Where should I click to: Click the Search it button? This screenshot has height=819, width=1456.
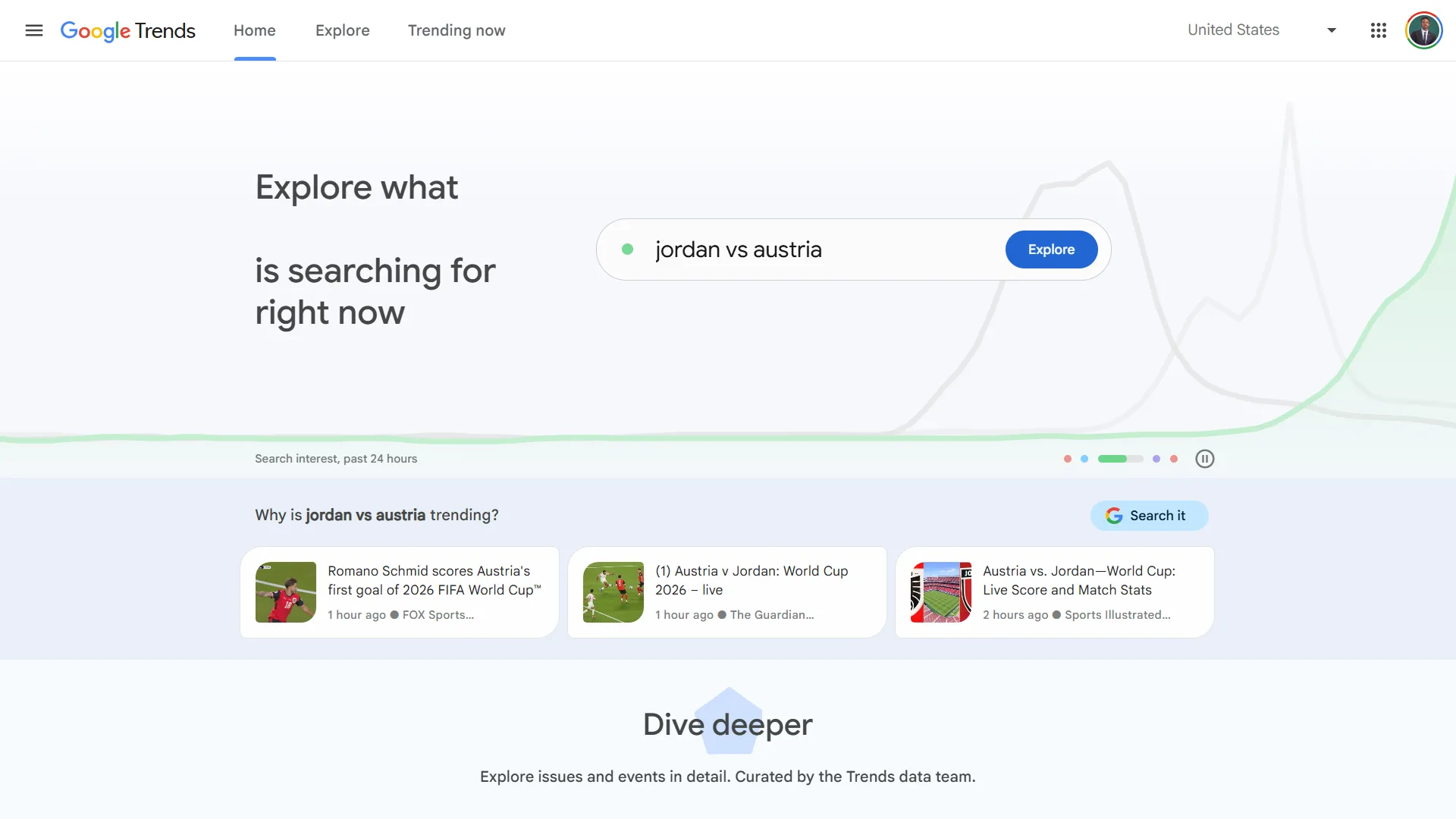click(1149, 516)
